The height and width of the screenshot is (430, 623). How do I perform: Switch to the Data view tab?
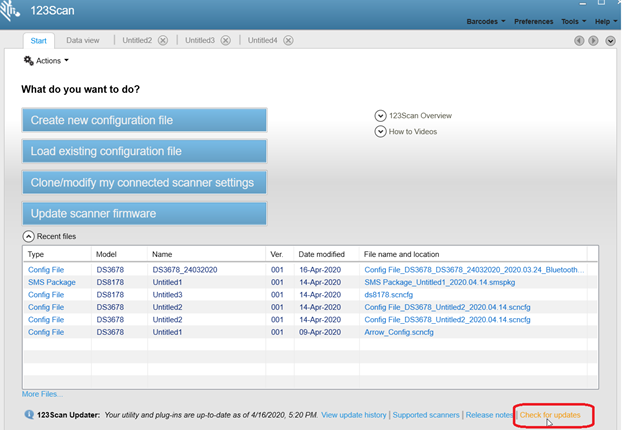(83, 40)
